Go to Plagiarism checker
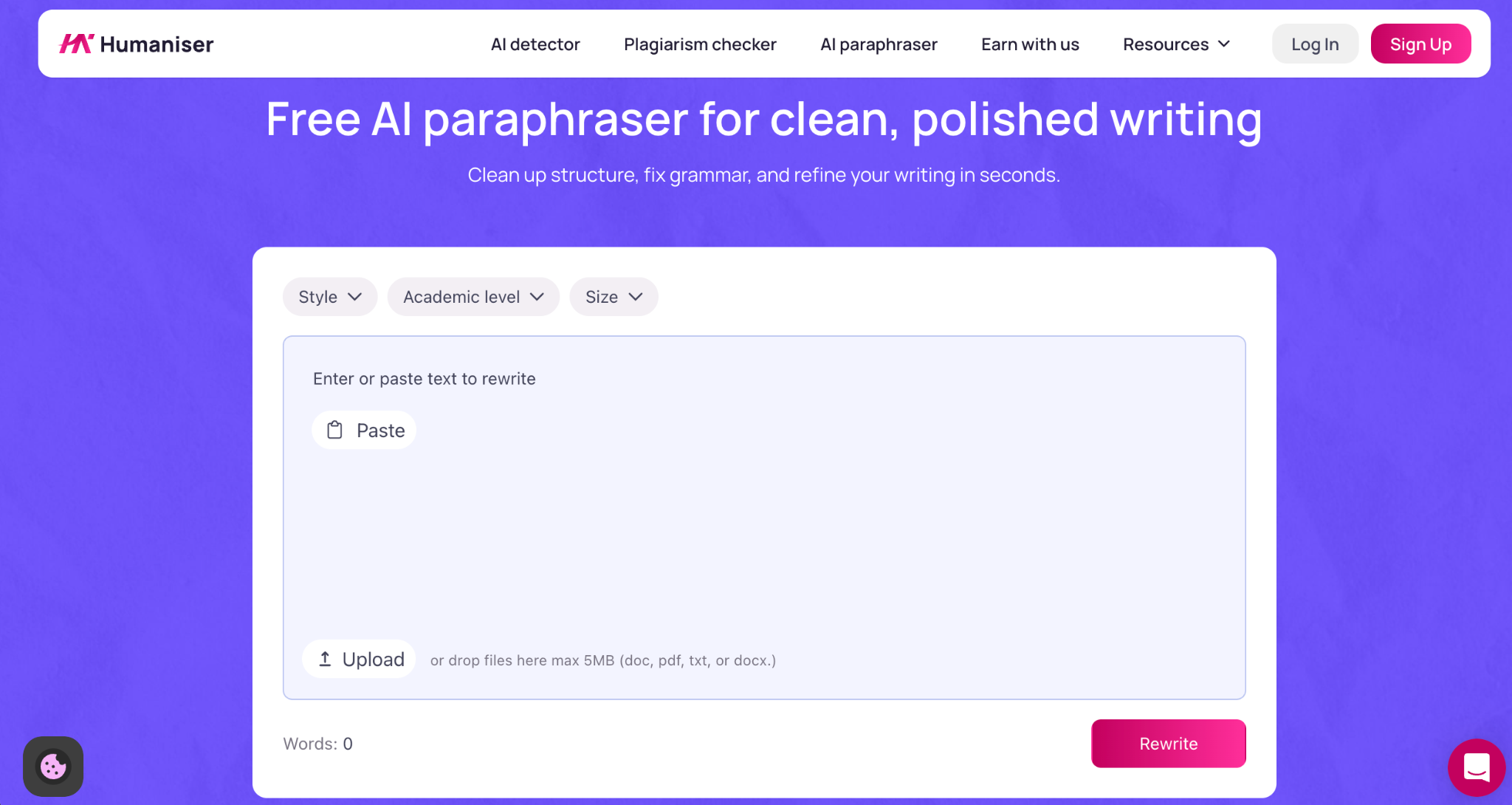Viewport: 1512px width, 805px height. (700, 44)
